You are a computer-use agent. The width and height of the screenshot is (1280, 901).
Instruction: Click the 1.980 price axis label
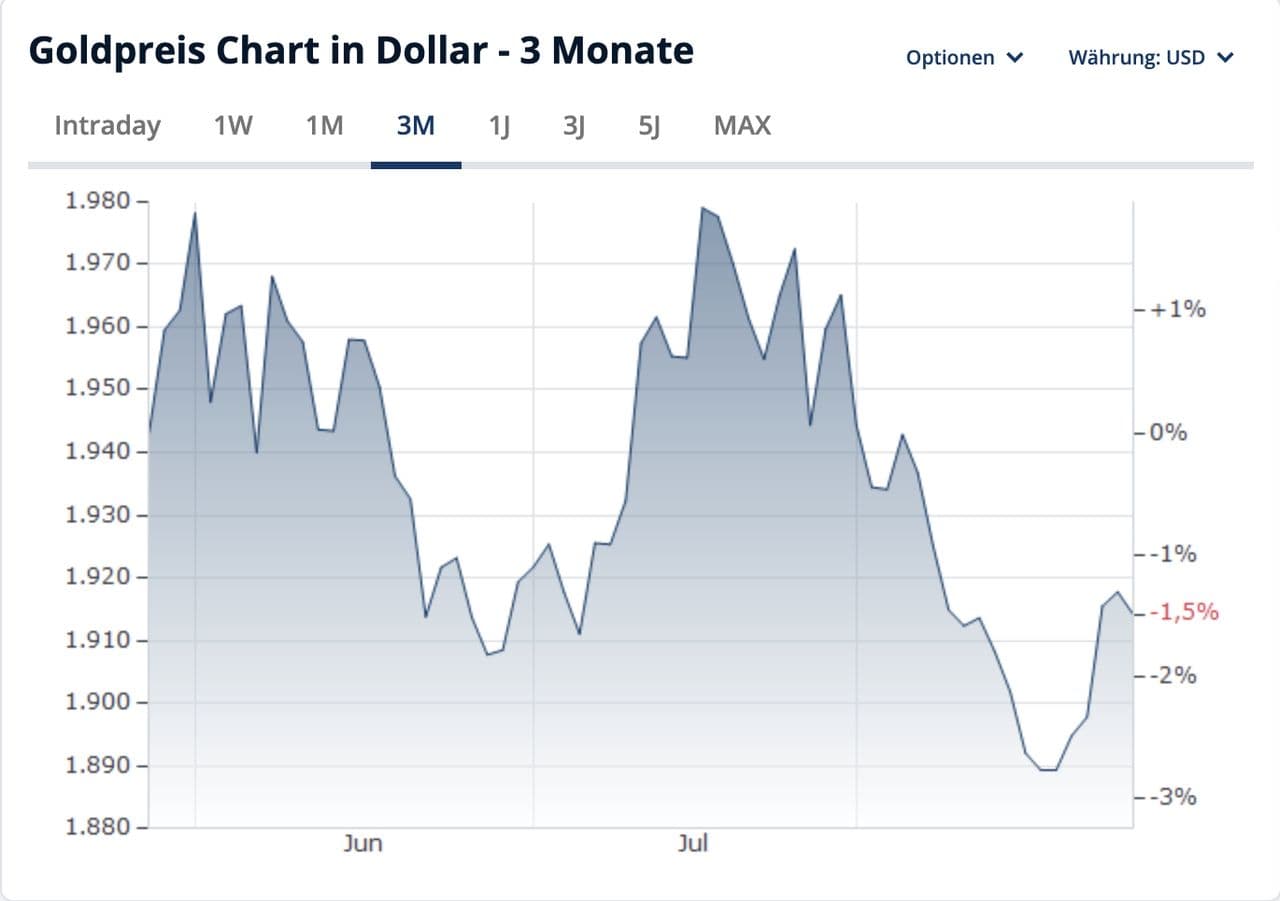point(97,201)
